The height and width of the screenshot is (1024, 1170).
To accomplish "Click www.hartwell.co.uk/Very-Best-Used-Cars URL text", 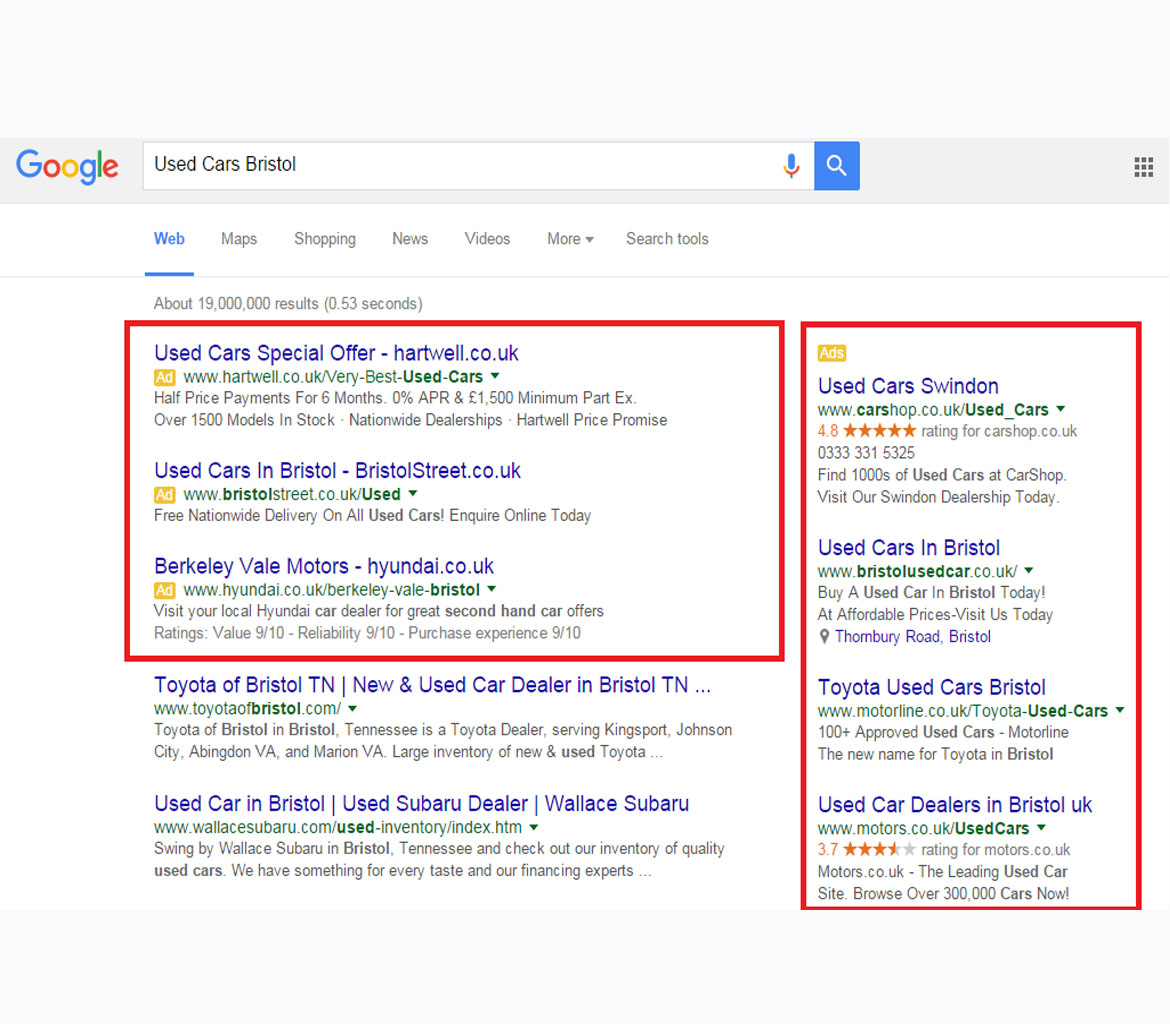I will click(x=334, y=377).
